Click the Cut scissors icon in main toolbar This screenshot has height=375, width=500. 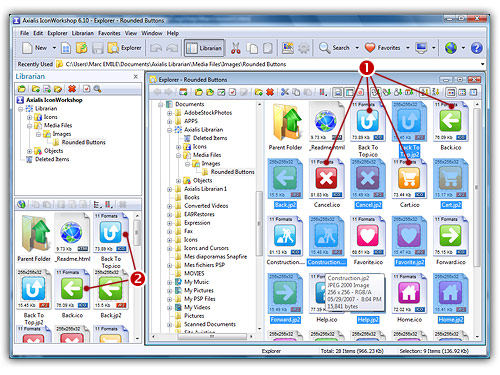236,48
